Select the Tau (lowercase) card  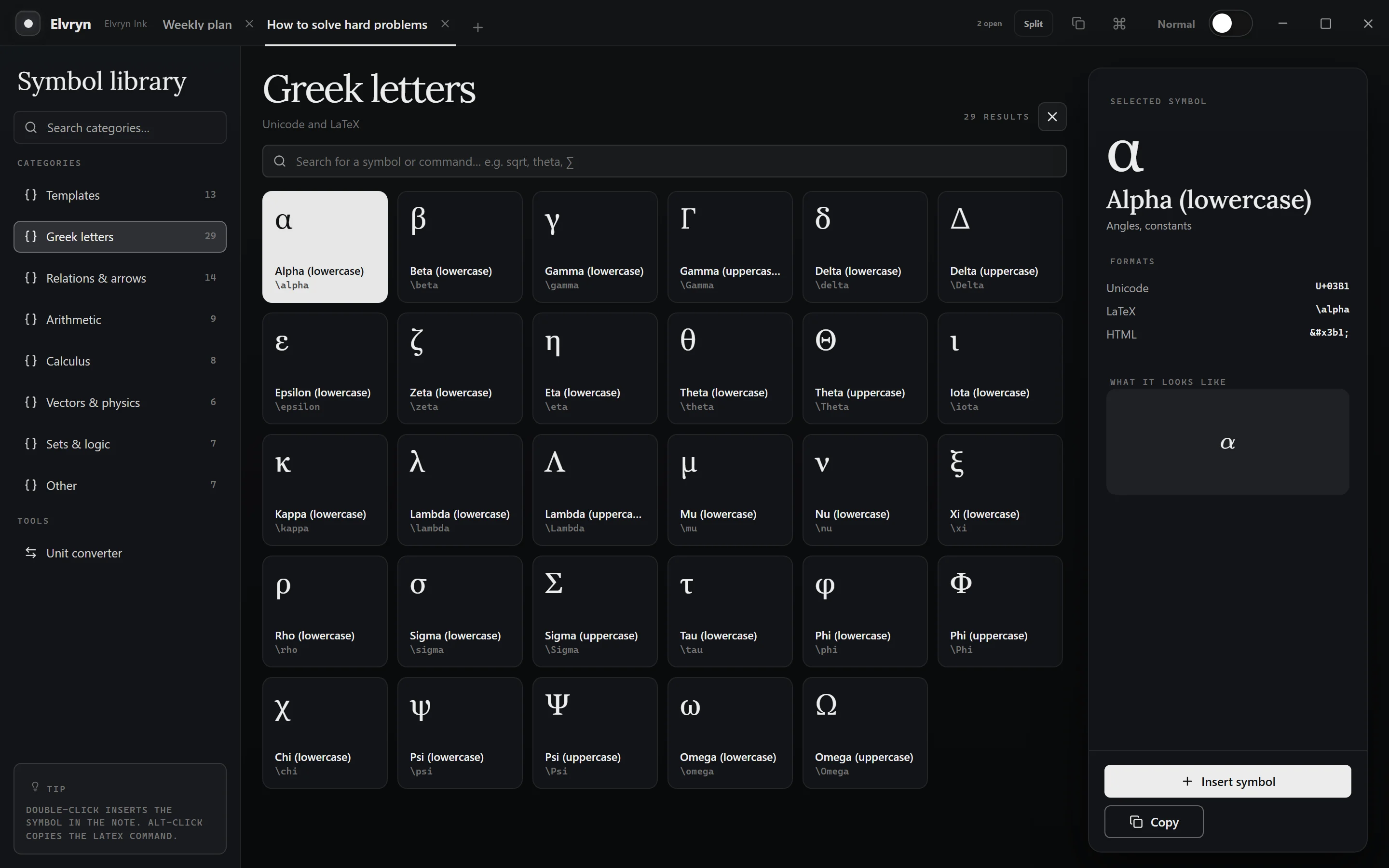point(730,611)
